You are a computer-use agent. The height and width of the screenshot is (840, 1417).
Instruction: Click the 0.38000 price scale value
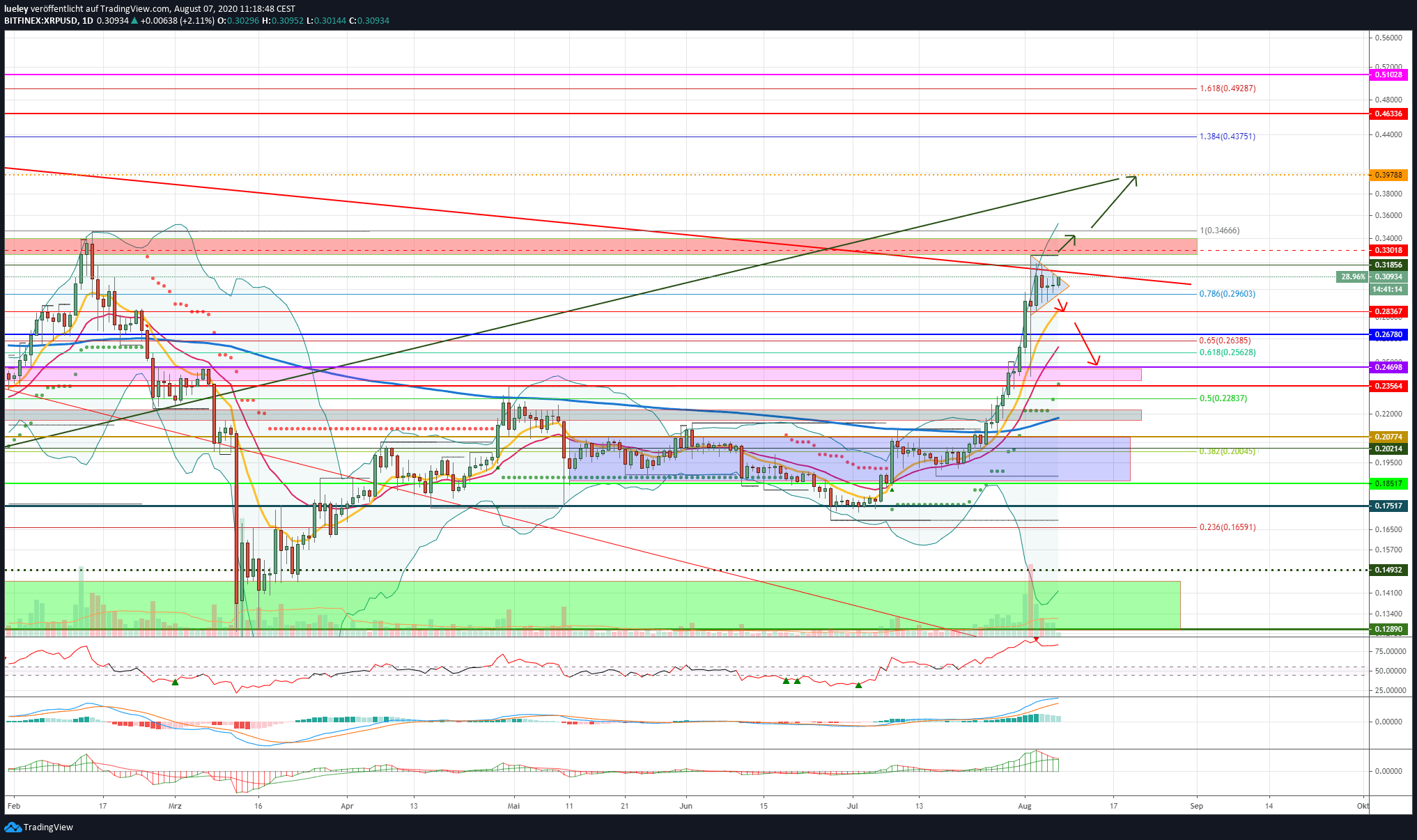(x=1388, y=194)
